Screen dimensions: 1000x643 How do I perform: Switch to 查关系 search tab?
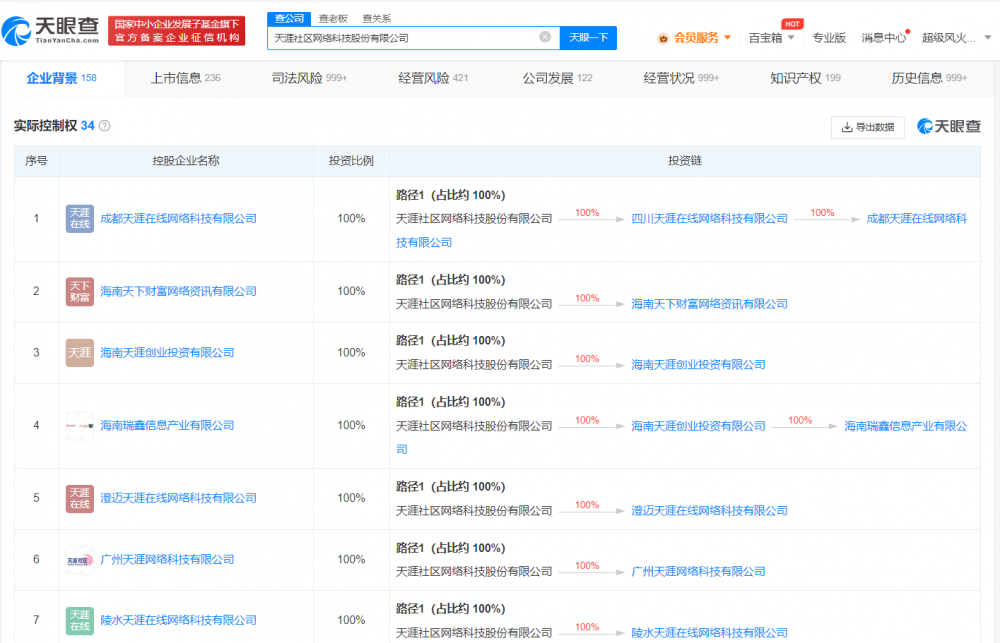pos(376,18)
